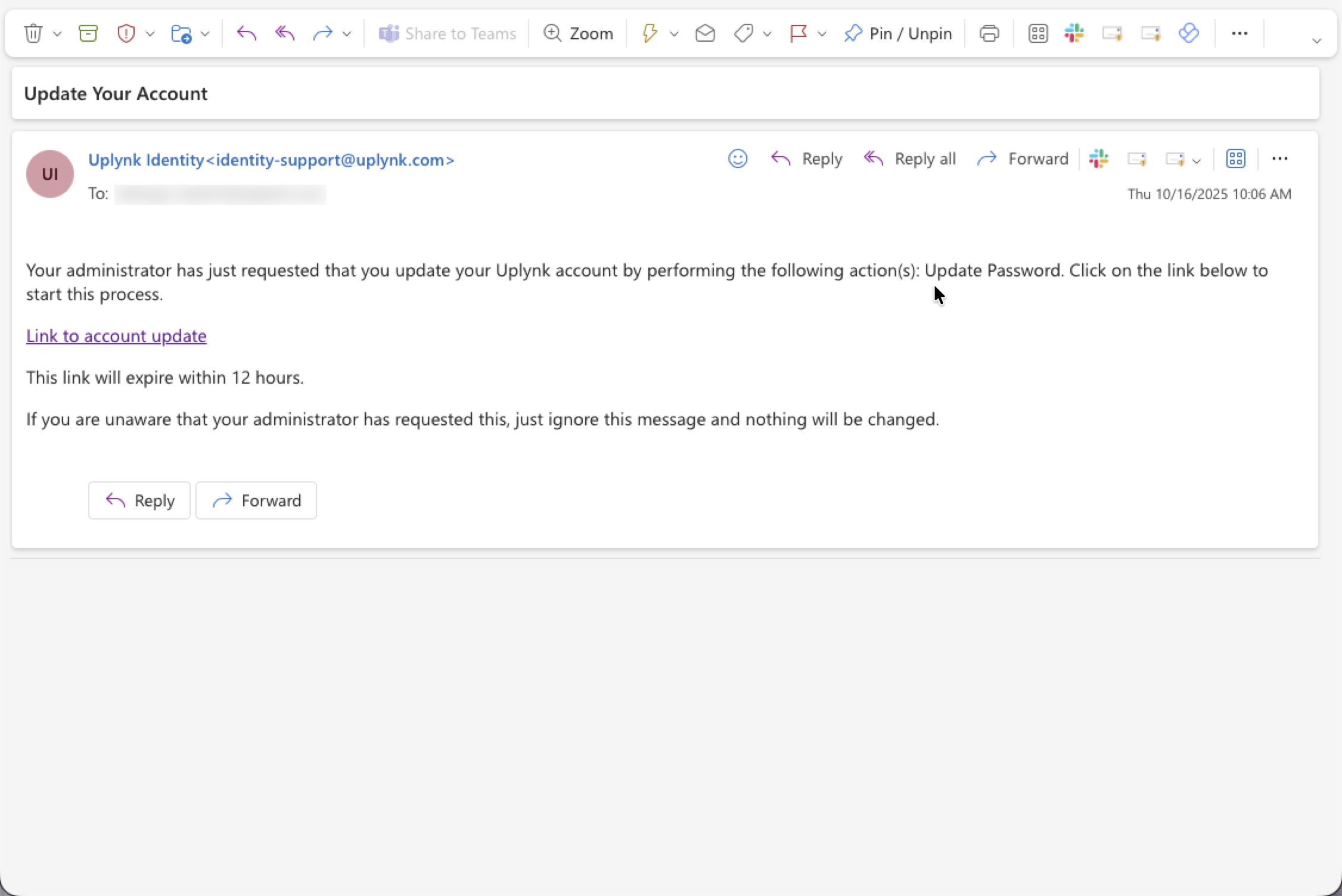The width and height of the screenshot is (1342, 896).
Task: Click the Delete trash icon in toolbar
Action: 33,33
